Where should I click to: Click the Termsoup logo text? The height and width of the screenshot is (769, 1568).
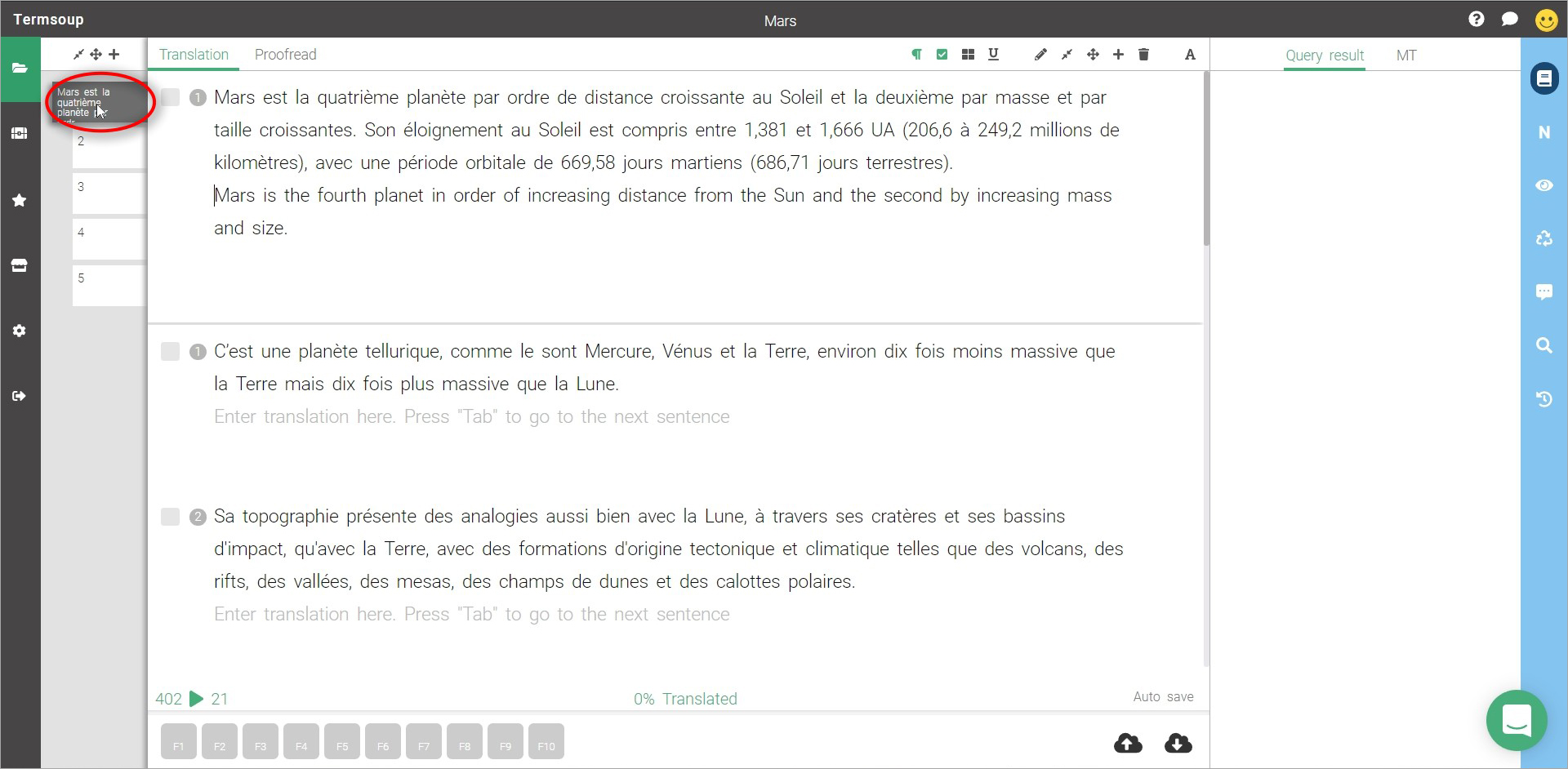click(x=48, y=20)
